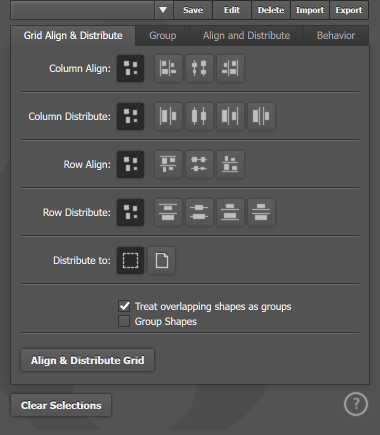Choose Row Align bottom edges icon

pyautogui.click(x=230, y=164)
